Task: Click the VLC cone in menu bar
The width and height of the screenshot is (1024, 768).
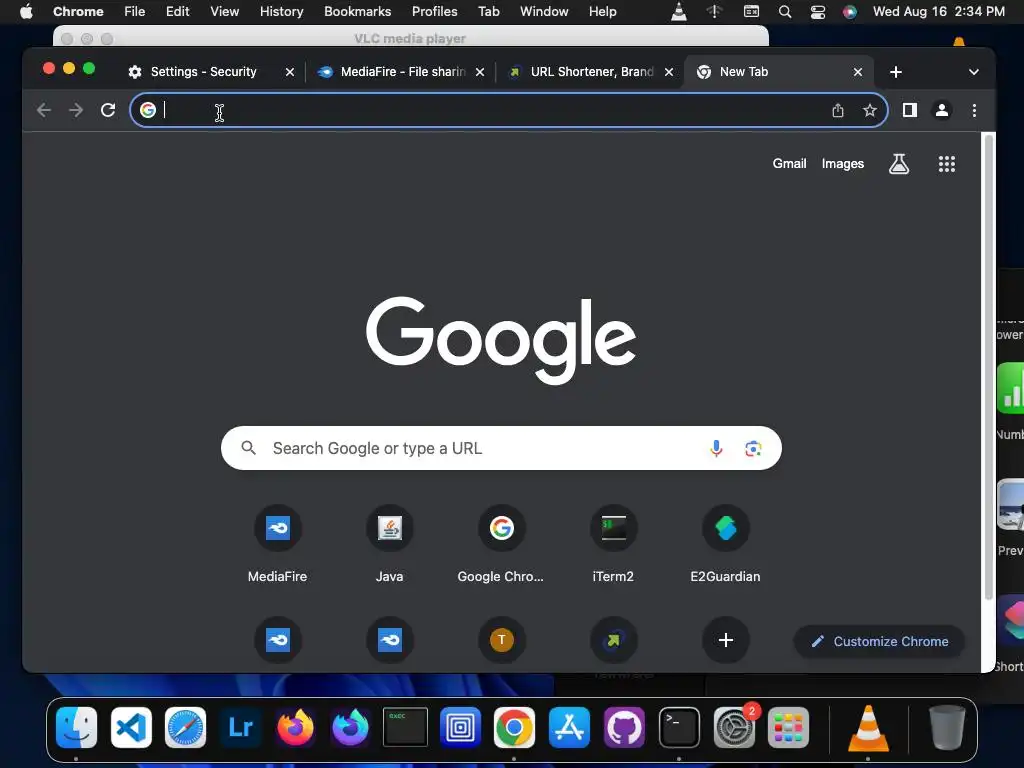Action: coord(679,12)
